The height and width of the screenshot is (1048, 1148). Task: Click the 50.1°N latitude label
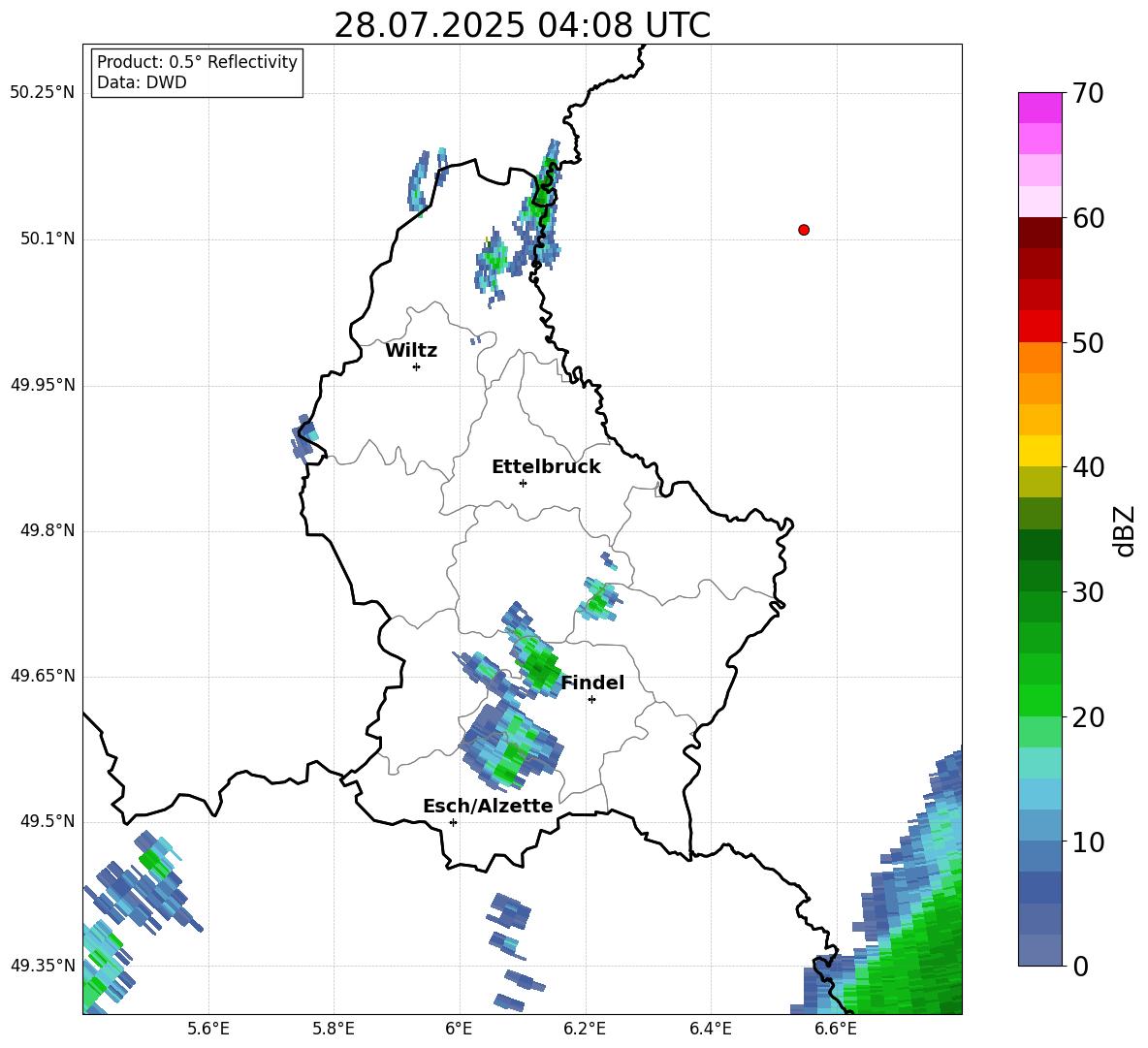(48, 238)
